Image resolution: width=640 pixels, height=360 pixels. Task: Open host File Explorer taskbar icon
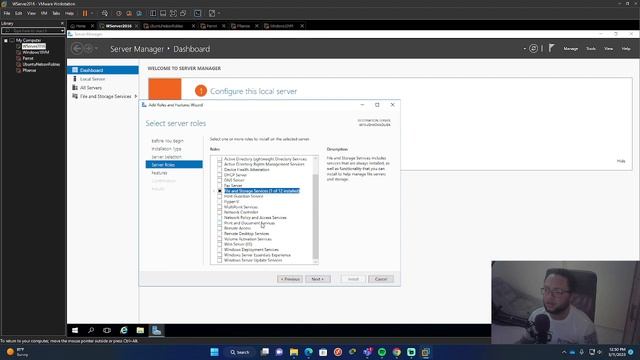click(x=293, y=352)
